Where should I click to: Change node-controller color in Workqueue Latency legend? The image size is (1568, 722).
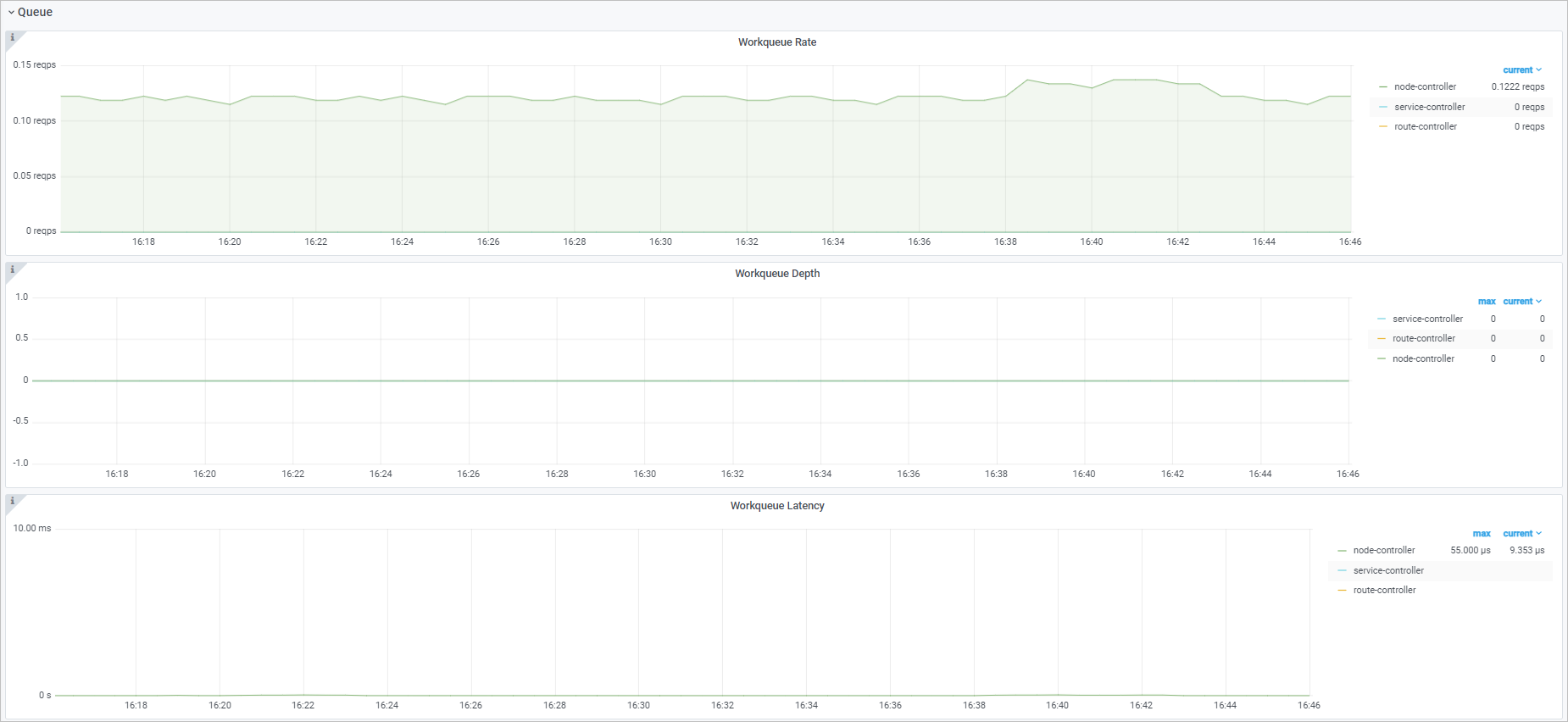(x=1342, y=551)
